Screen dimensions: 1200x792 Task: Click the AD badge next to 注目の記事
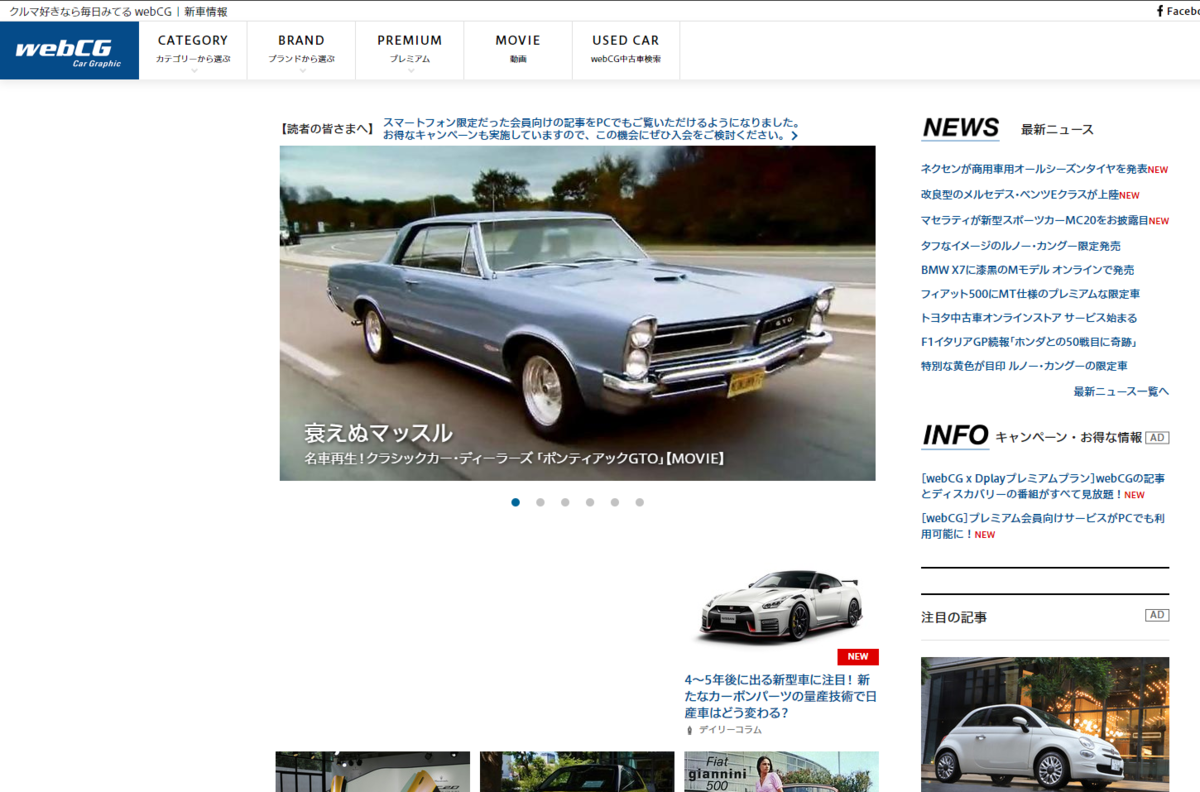1157,615
